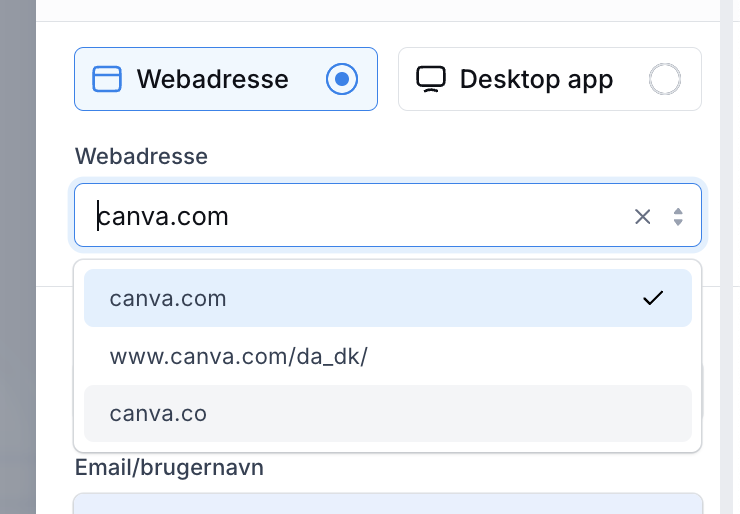Clear the web address with the X icon
740x514 pixels.
click(x=642, y=217)
